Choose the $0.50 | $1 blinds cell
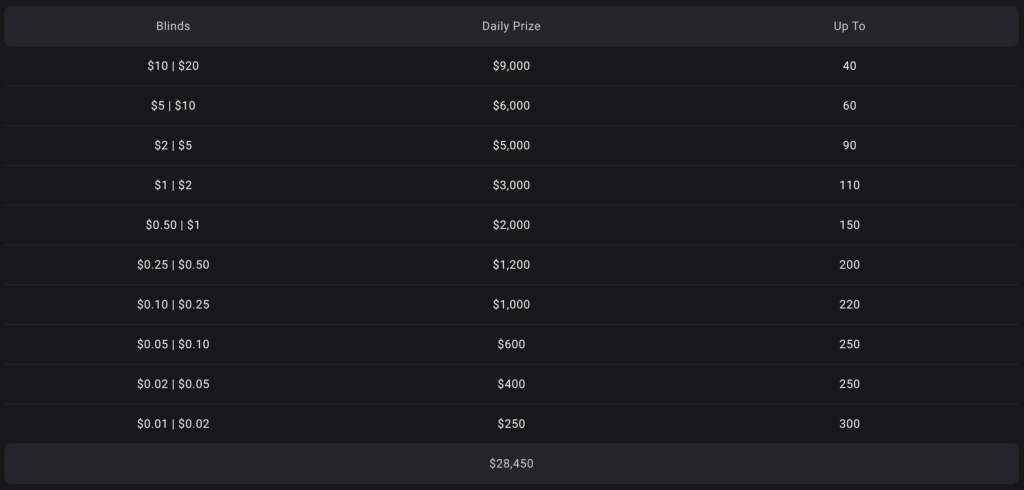Image resolution: width=1024 pixels, height=490 pixels. coord(173,225)
